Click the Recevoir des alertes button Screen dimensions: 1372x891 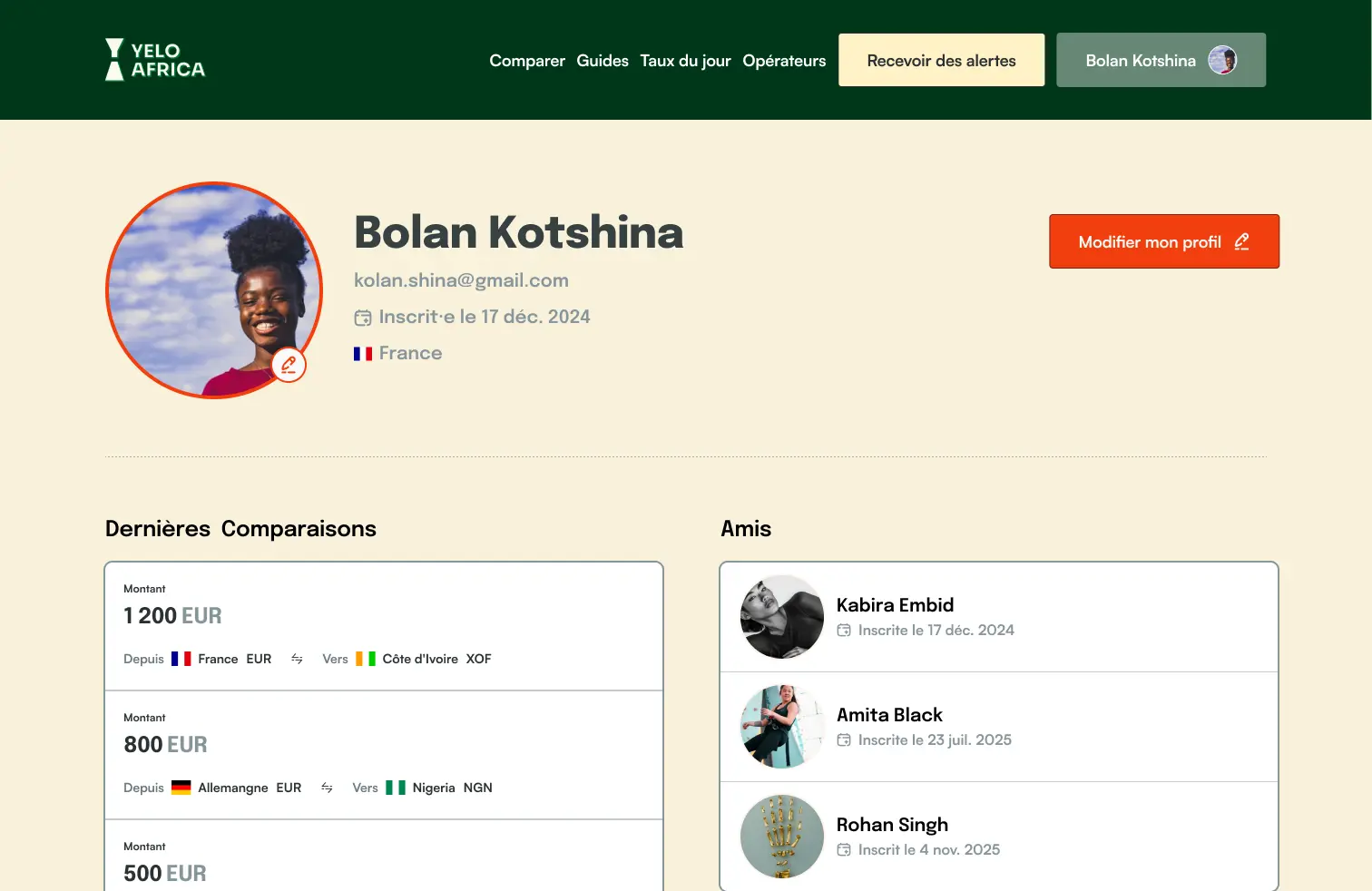941,60
